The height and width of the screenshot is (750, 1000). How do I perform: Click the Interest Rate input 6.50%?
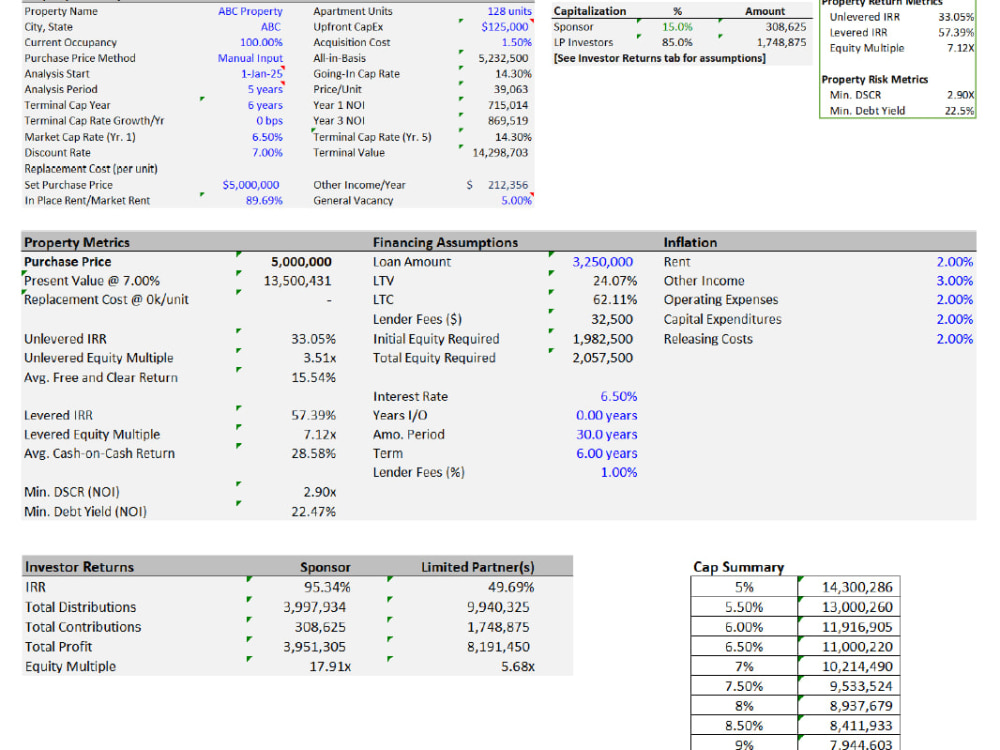[x=619, y=397]
